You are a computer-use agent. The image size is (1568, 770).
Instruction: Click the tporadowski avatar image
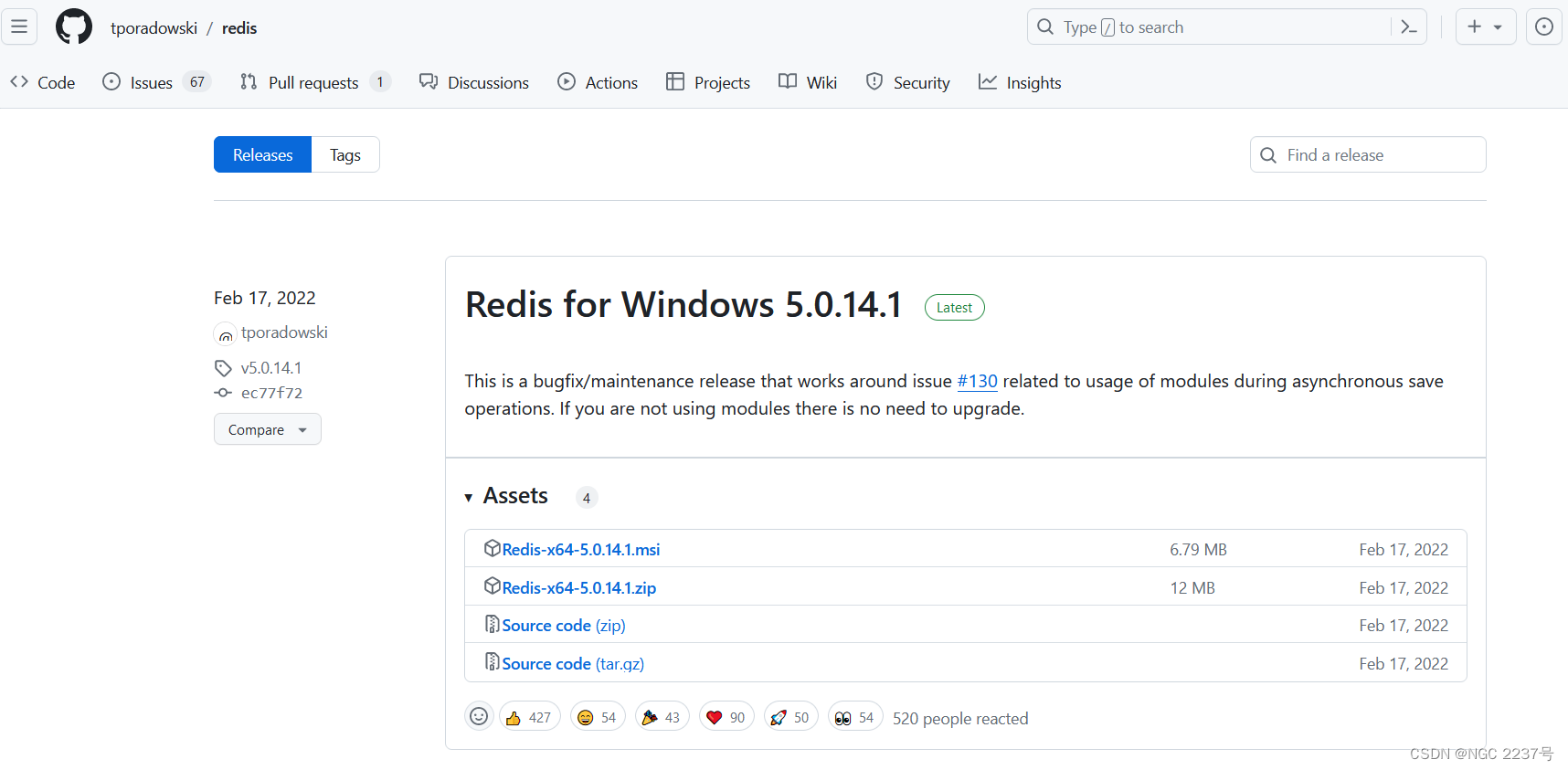tap(225, 334)
